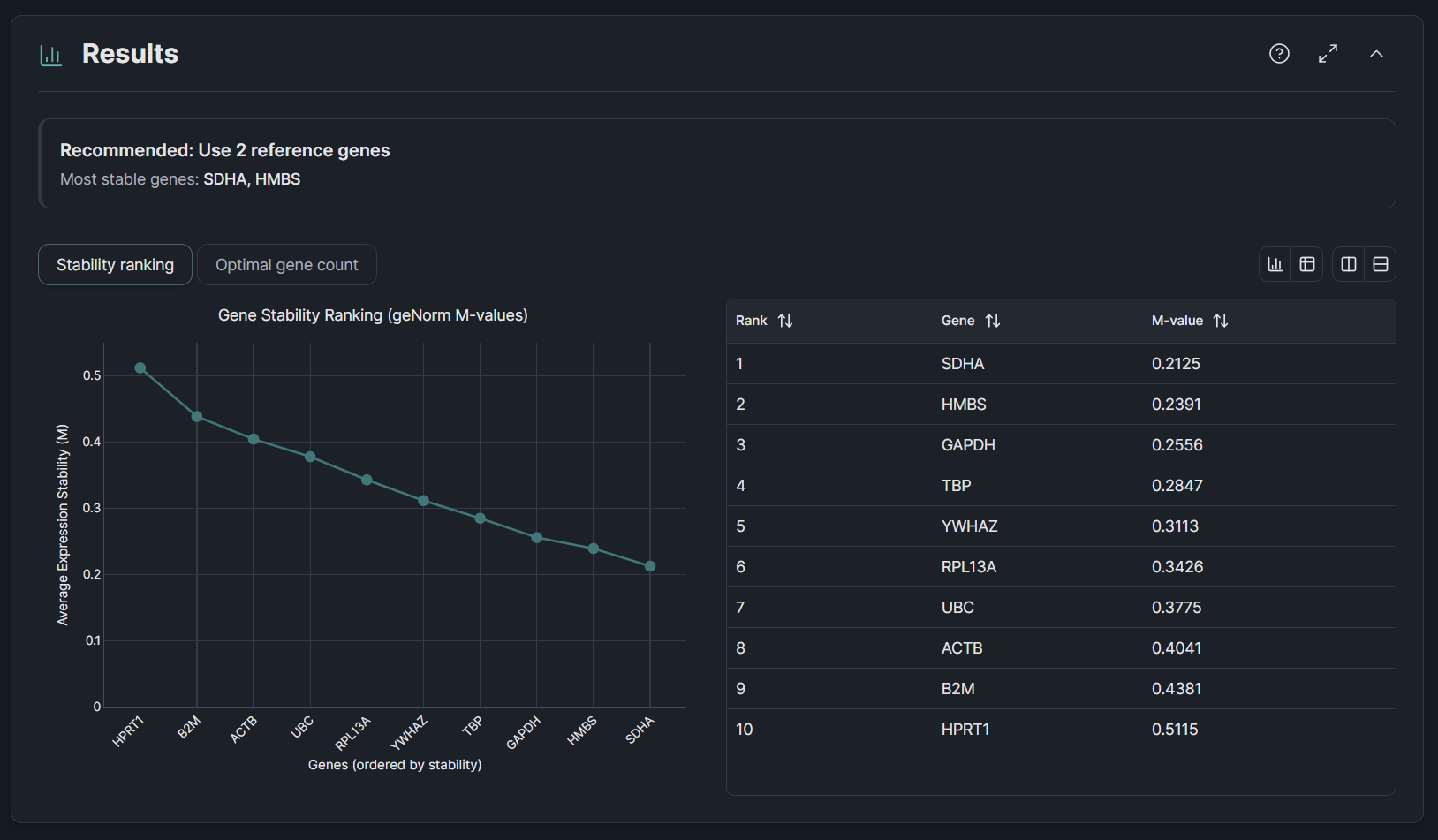Open the help question-mark icon
The height and width of the screenshot is (840, 1438).
click(1279, 54)
